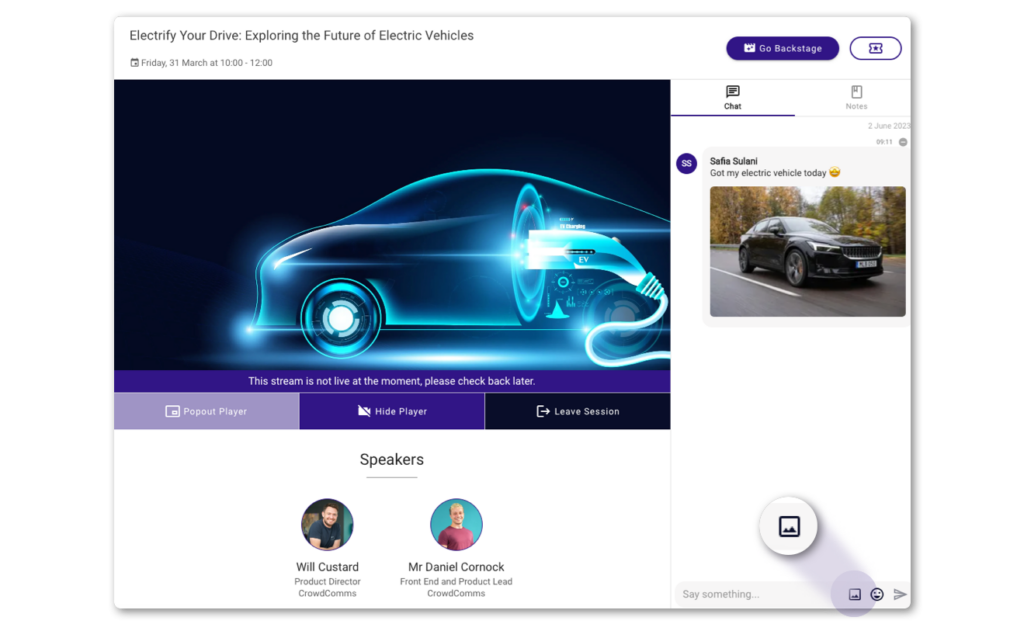Image resolution: width=1024 pixels, height=624 pixels.
Task: Click Mr Daniel Cornock's speaker photo
Action: pos(456,524)
